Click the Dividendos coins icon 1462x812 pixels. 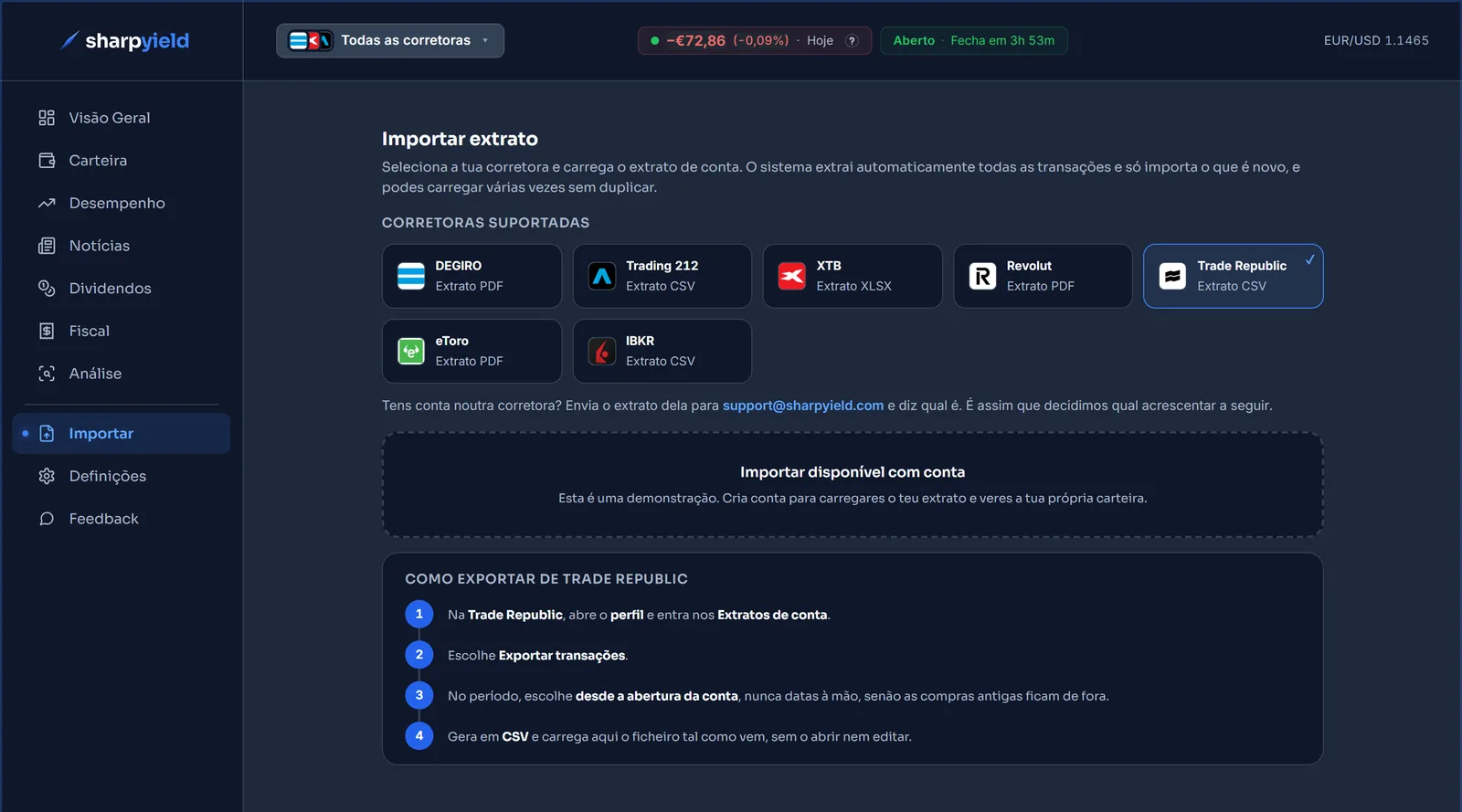(47, 289)
